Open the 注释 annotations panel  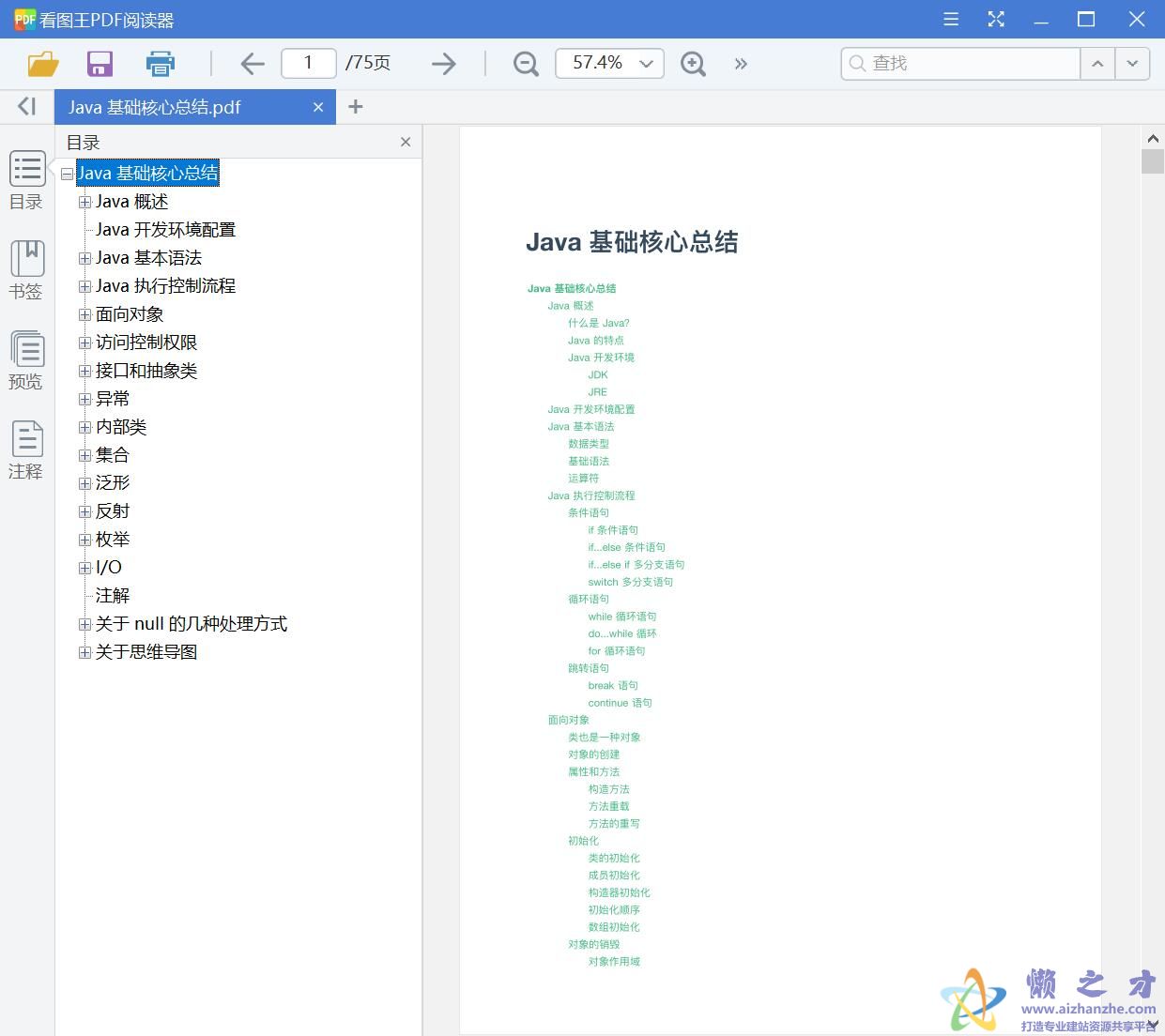(x=26, y=450)
